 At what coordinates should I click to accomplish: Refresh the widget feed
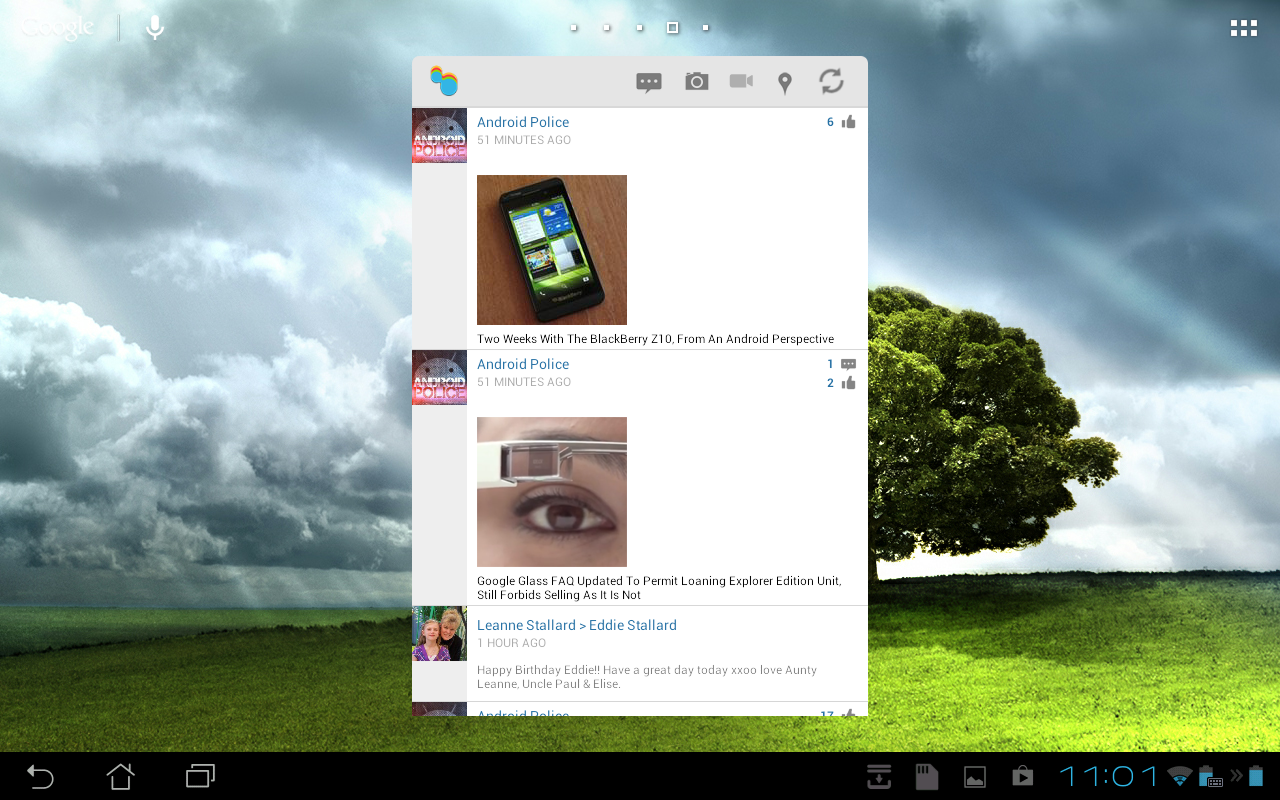[x=831, y=81]
